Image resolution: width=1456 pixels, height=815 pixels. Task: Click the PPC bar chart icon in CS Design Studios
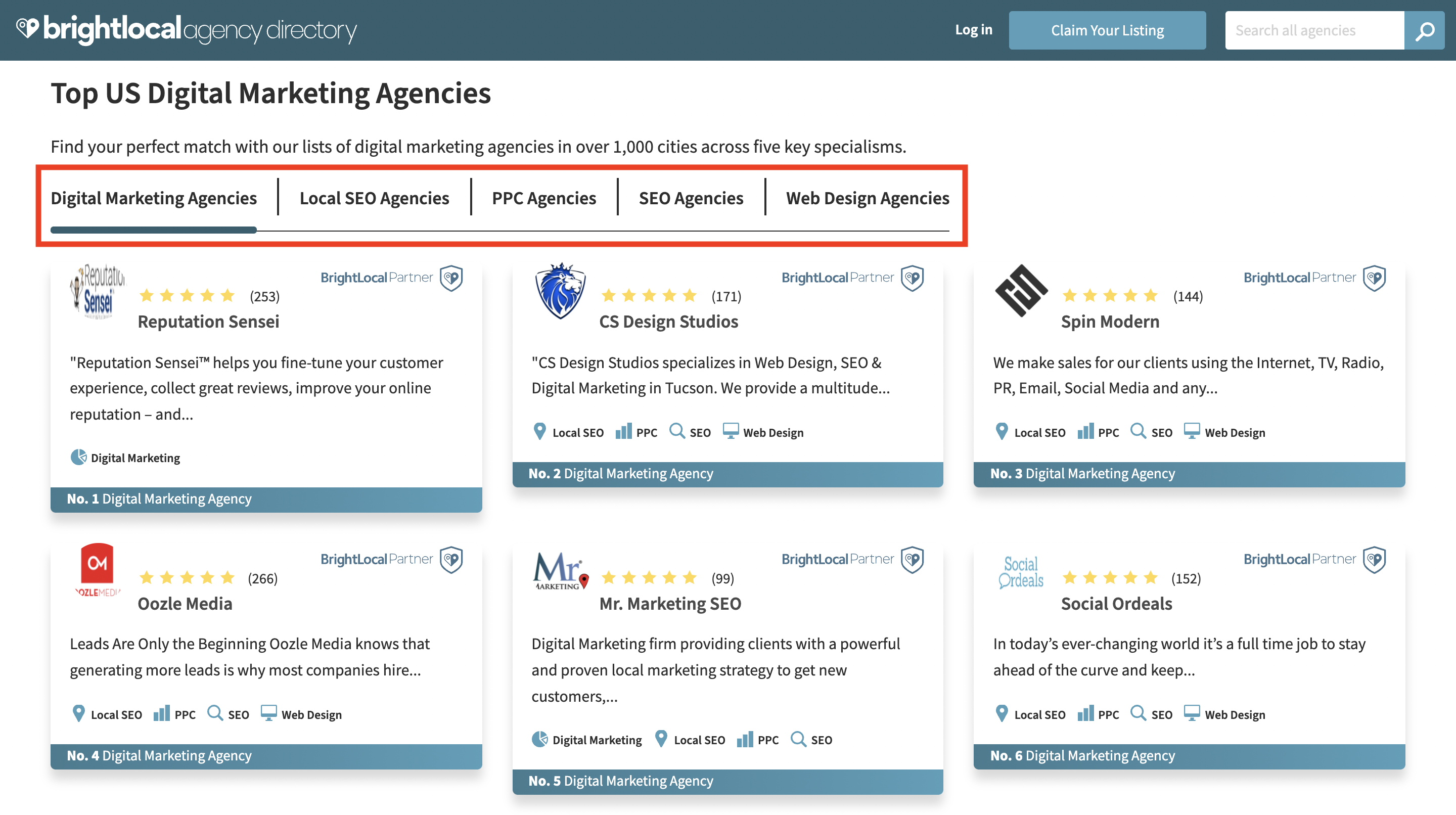[623, 431]
